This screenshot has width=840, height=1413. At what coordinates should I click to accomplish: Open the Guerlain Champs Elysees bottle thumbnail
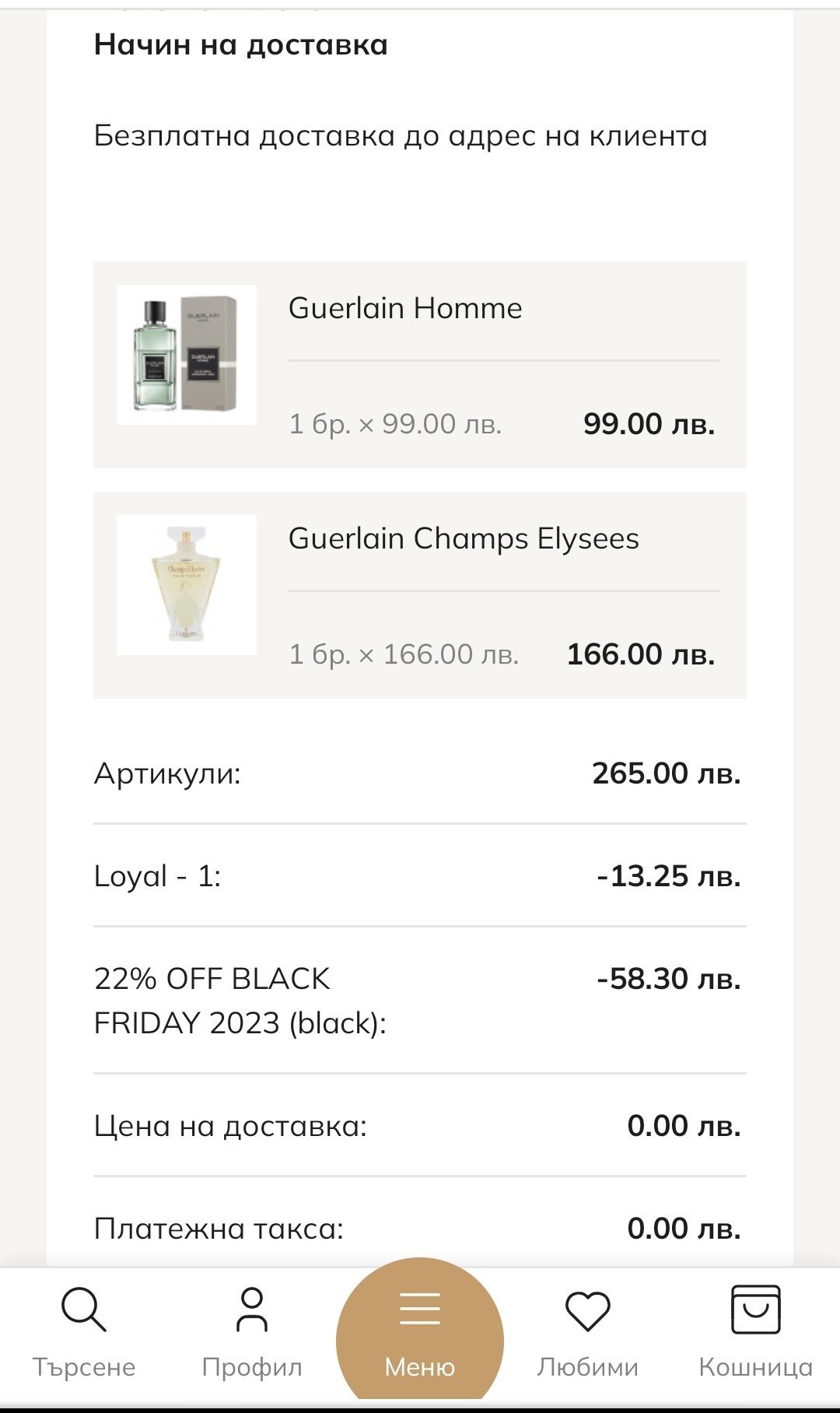(x=187, y=585)
